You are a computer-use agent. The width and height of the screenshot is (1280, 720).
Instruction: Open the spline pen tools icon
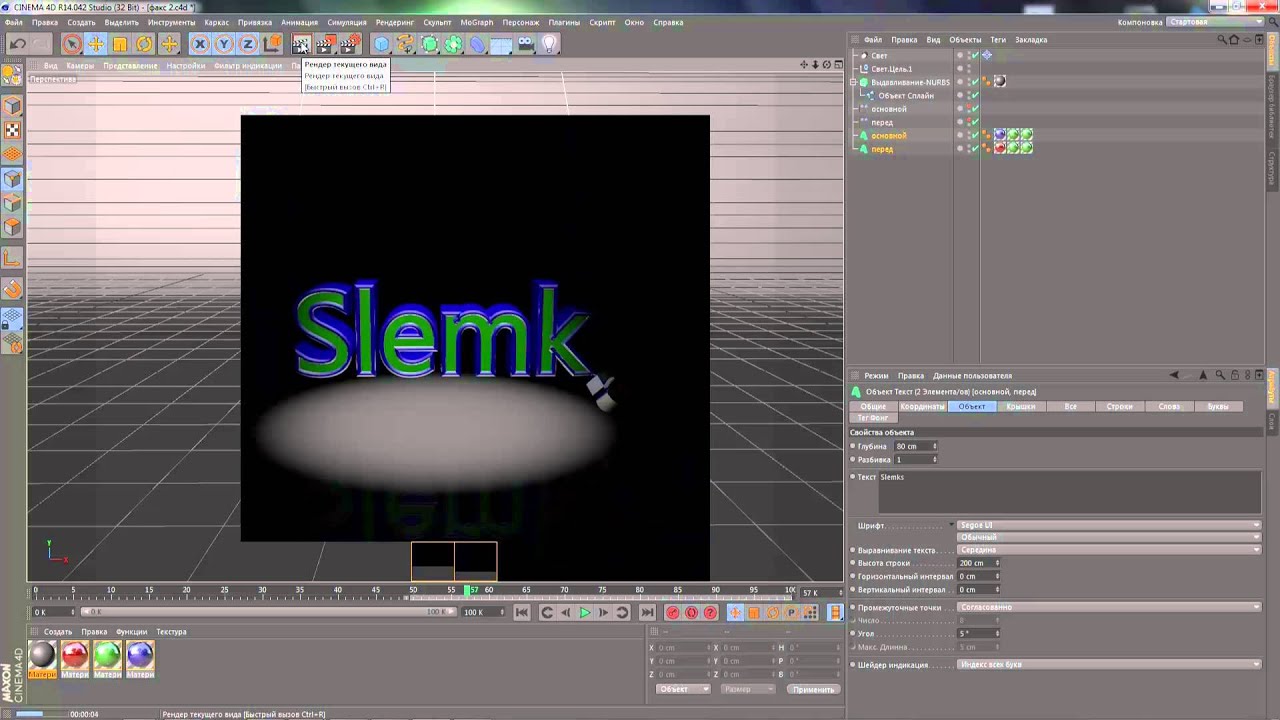[405, 44]
